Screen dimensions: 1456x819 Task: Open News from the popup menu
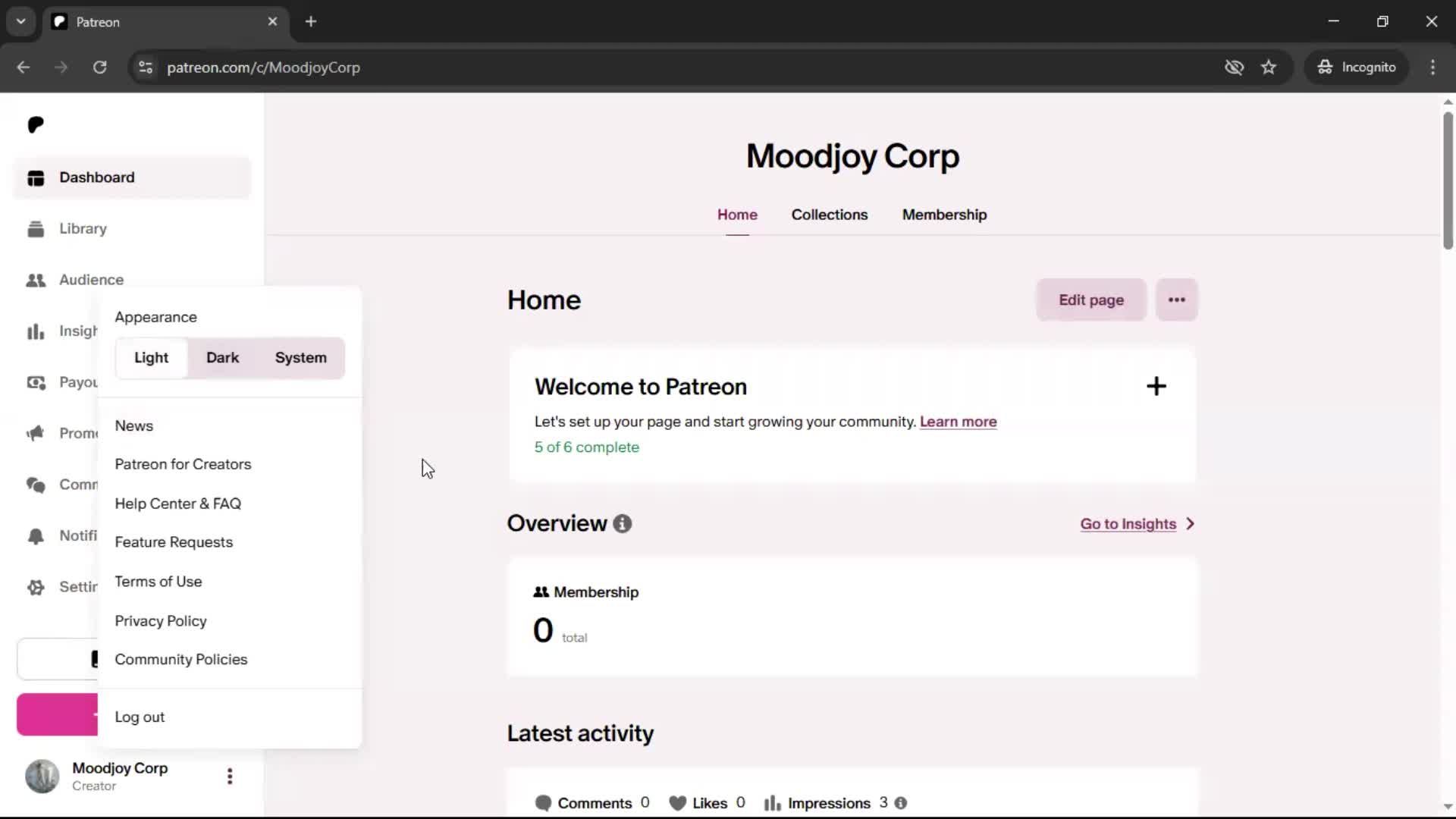(x=134, y=426)
